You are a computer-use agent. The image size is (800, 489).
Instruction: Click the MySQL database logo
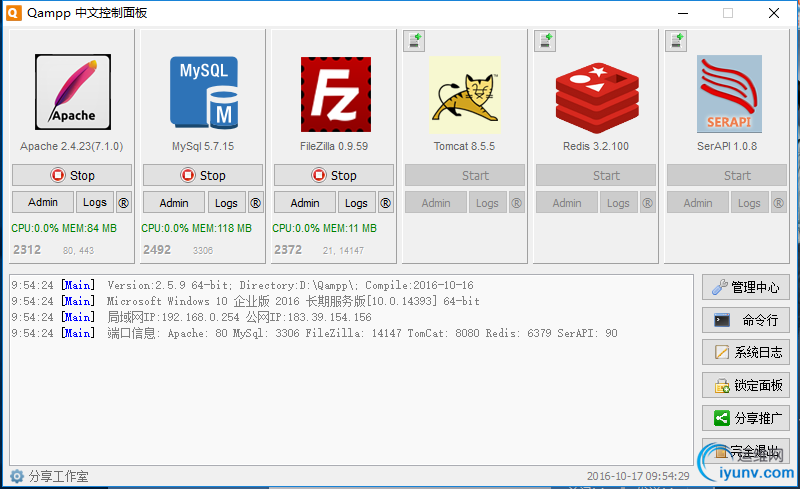pyautogui.click(x=204, y=92)
